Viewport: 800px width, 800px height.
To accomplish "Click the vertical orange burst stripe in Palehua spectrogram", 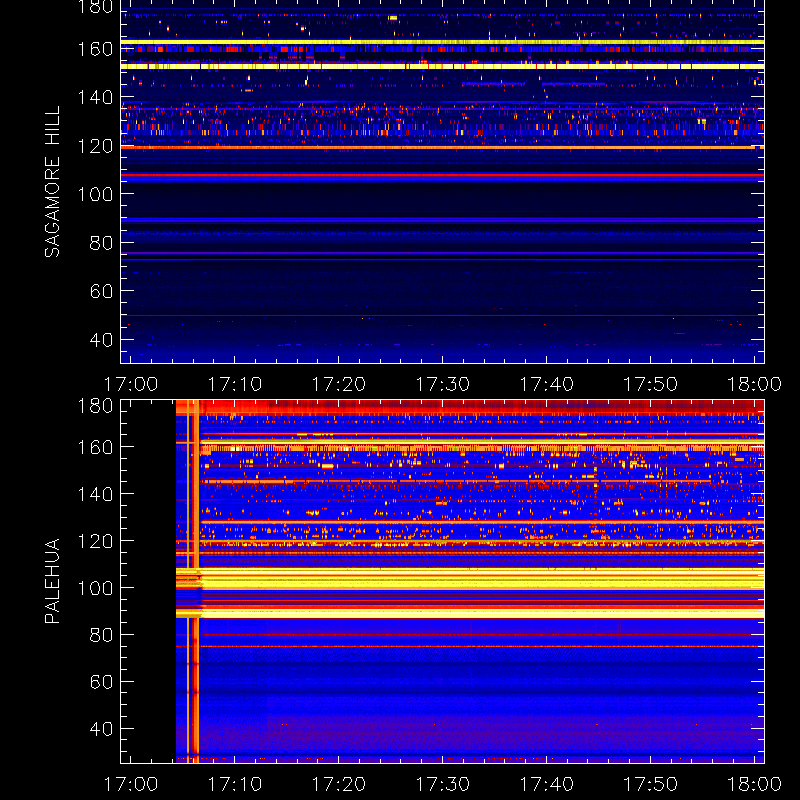I will (x=196, y=581).
